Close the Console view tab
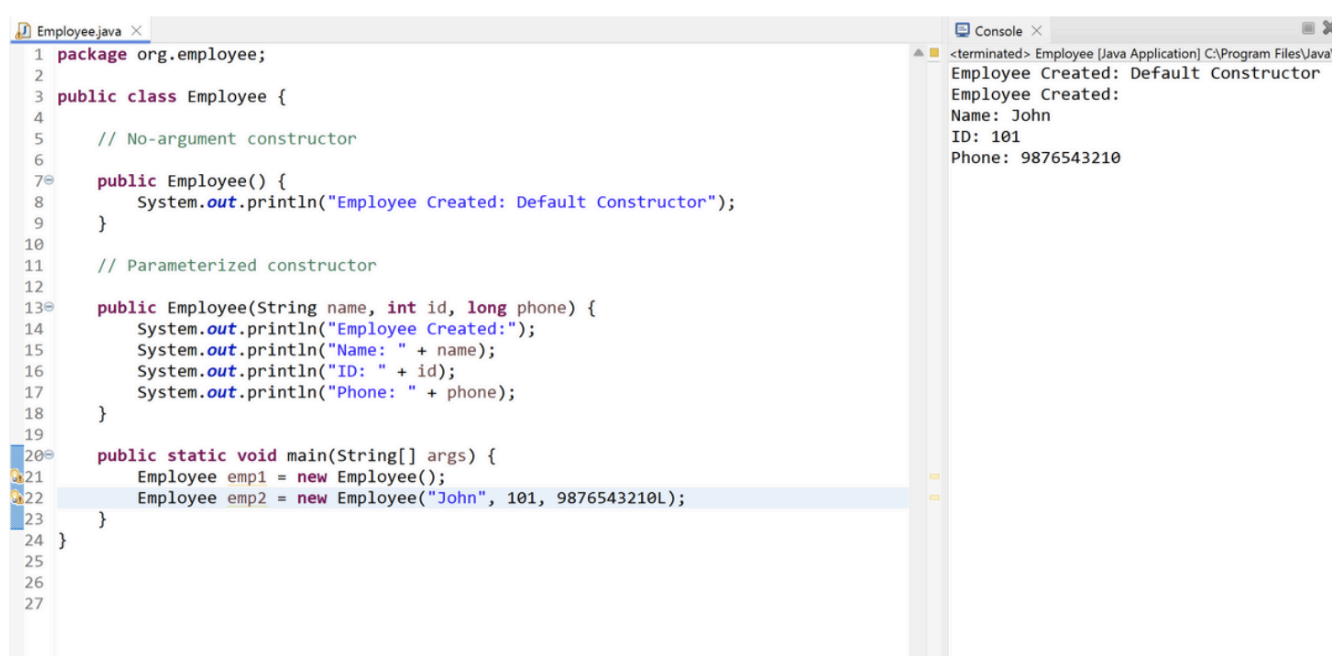Image resolution: width=1342 pixels, height=656 pixels. [x=1037, y=31]
